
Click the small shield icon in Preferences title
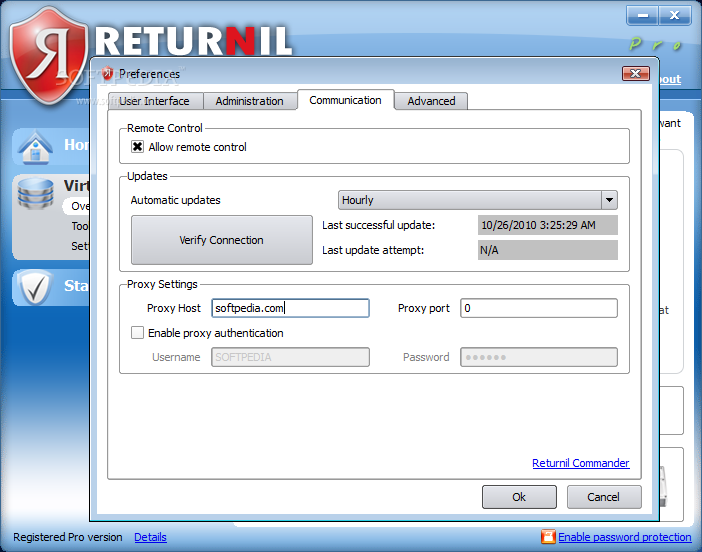coord(107,73)
